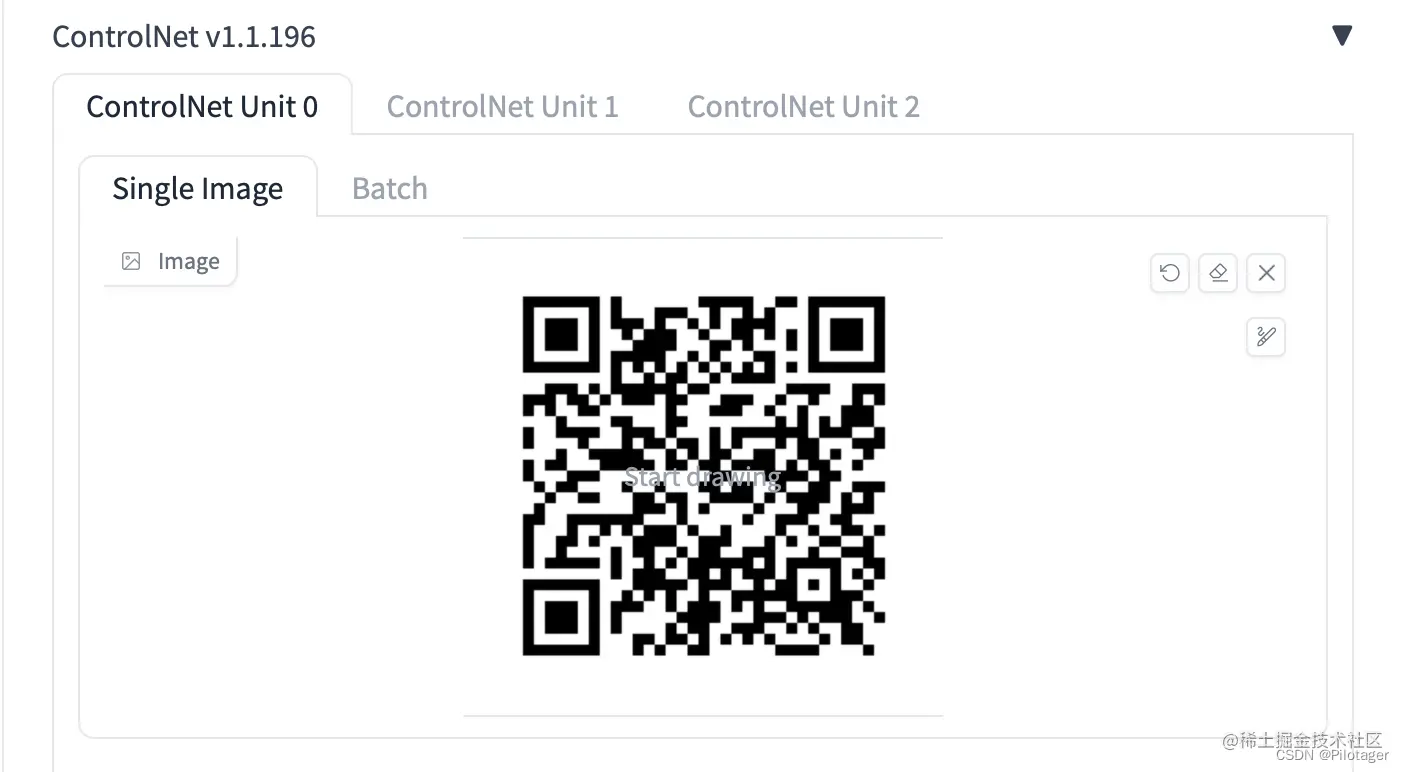Click the Image label text
This screenshot has width=1404, height=772.
pyautogui.click(x=189, y=261)
